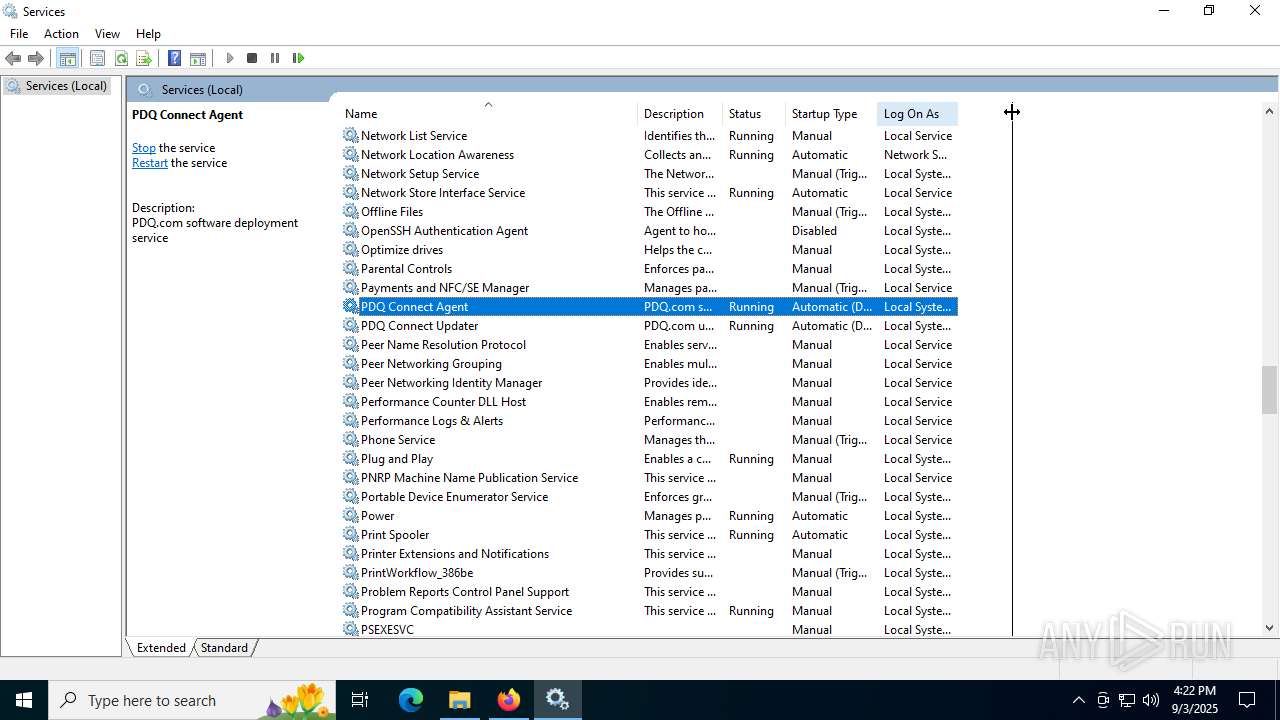The image size is (1280, 720).
Task: Click the Refresh toolbar icon
Action: click(121, 58)
